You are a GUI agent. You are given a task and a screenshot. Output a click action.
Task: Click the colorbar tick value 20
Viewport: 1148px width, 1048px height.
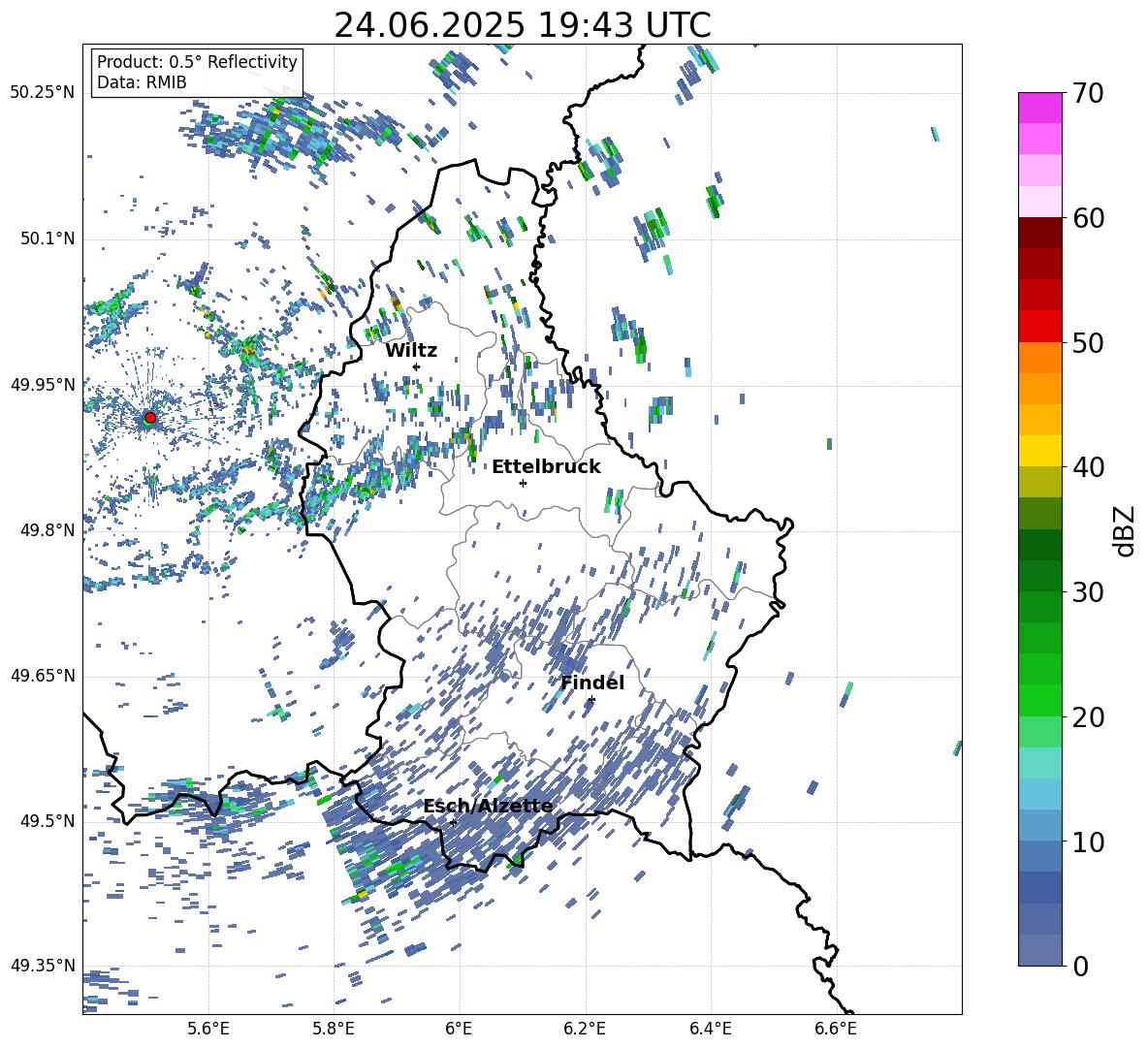point(1088,716)
